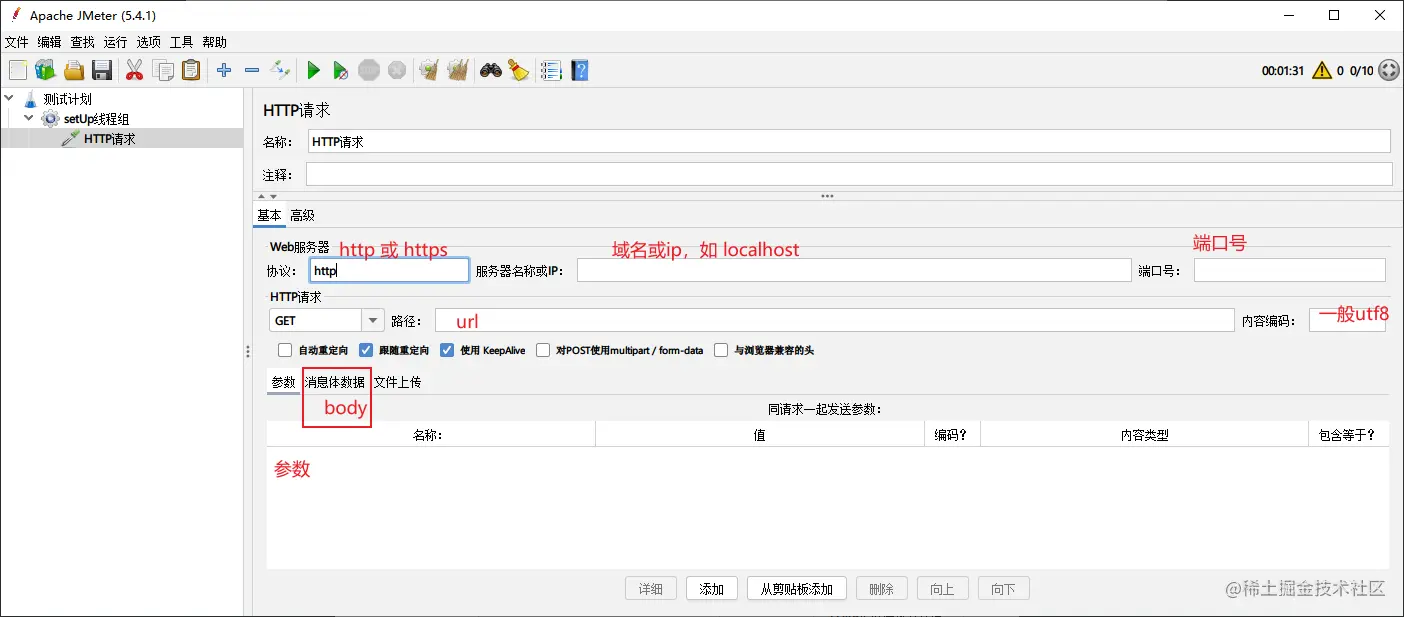1404x617 pixels.
Task: Click the 添加 button
Action: 712,589
